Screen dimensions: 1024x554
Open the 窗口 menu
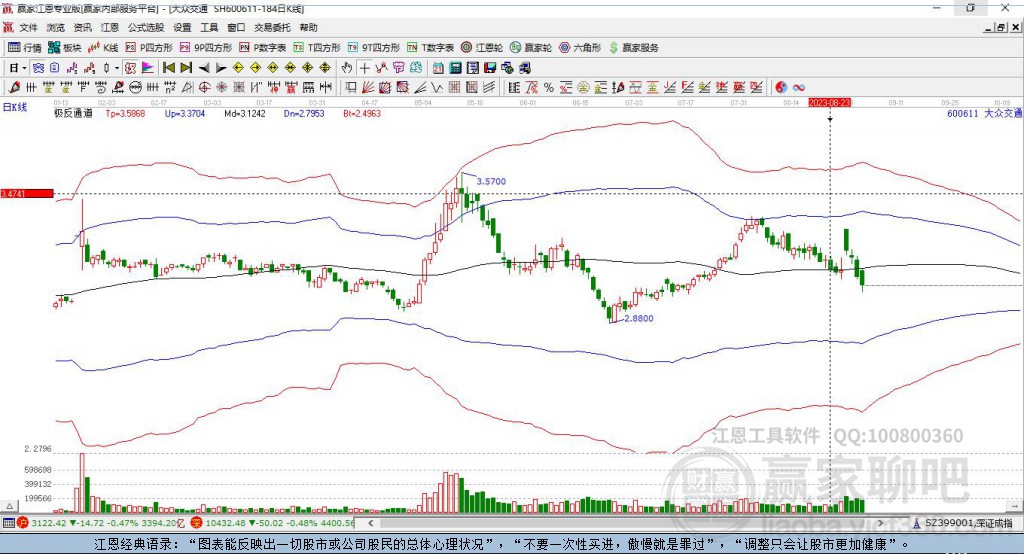[236, 27]
